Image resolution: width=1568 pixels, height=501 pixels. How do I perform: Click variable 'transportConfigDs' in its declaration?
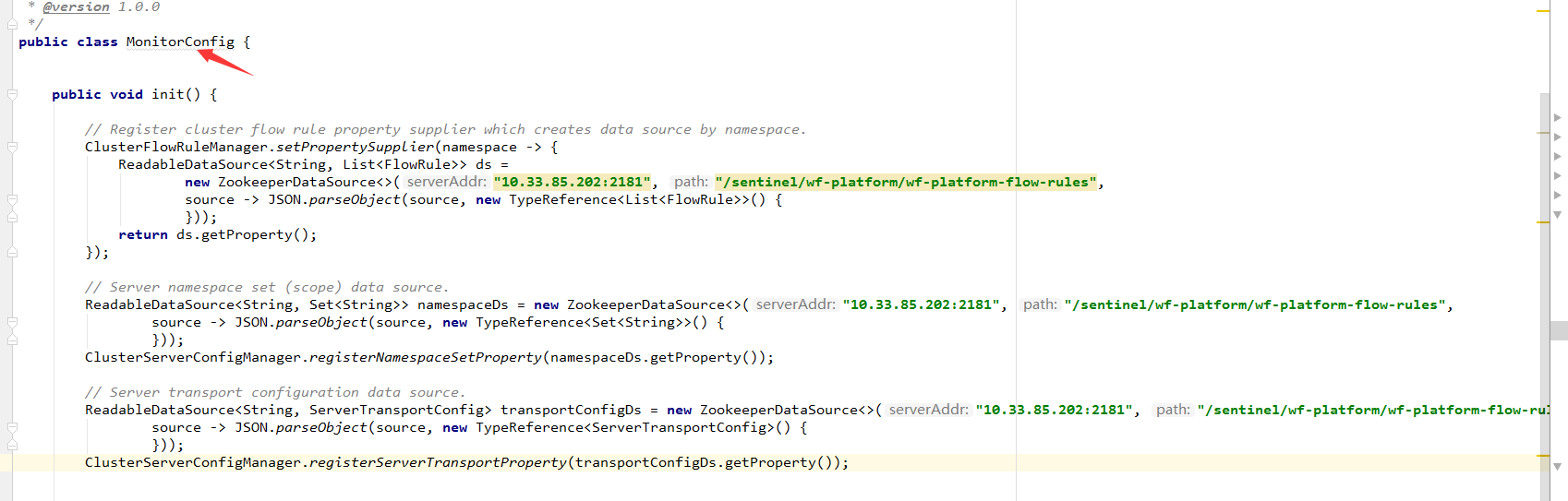[x=571, y=410]
